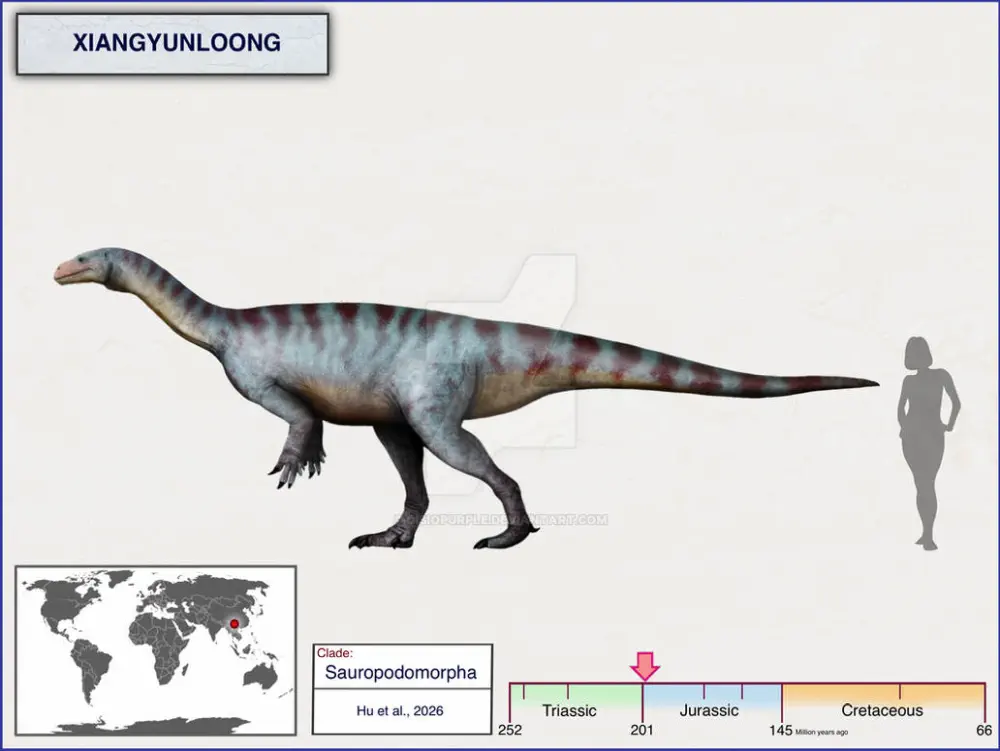
Task: Select the XIANGYUNLOONG title banner
Action: 173,44
